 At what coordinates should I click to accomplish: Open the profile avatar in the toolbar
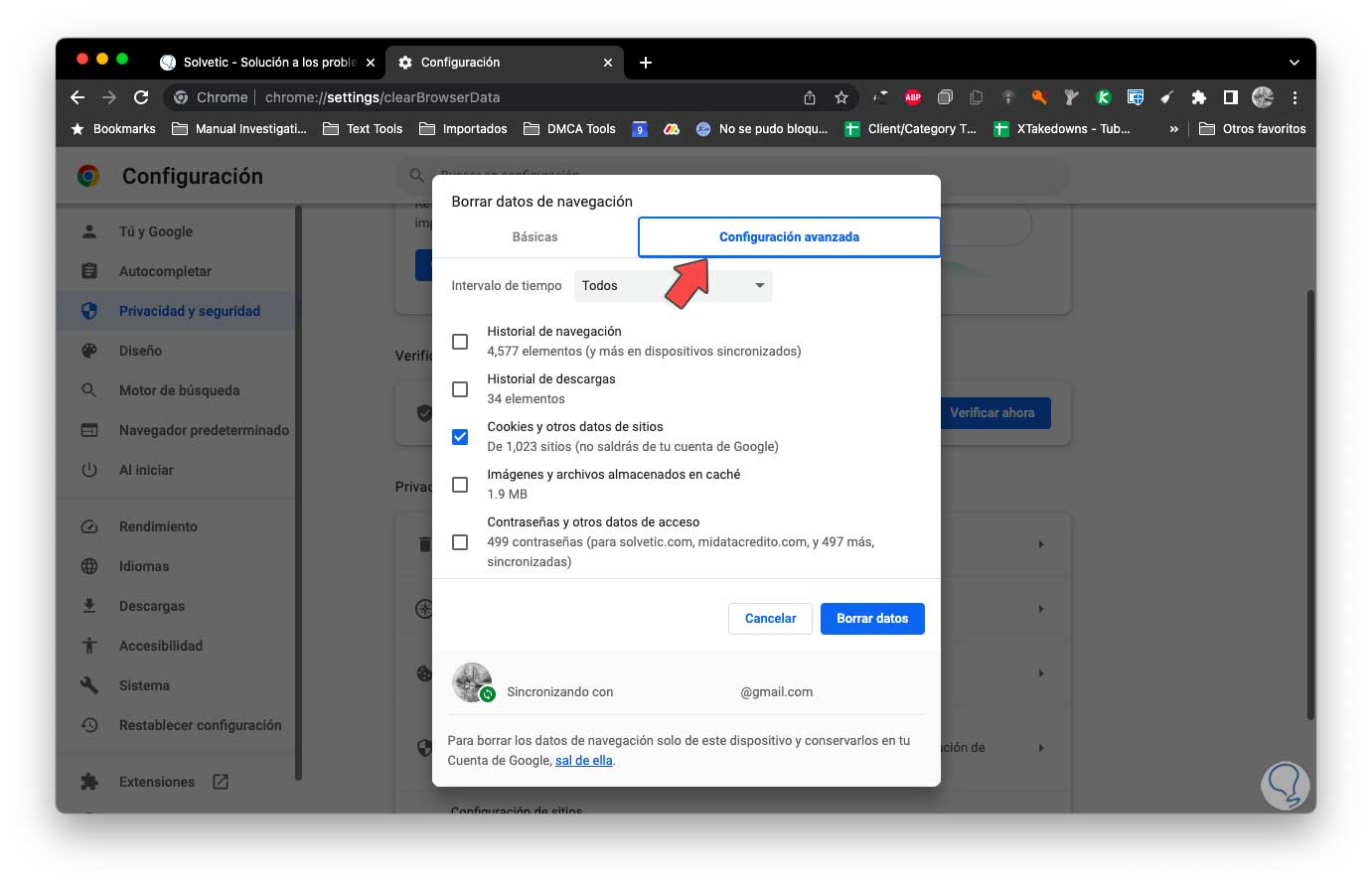coord(1263,97)
